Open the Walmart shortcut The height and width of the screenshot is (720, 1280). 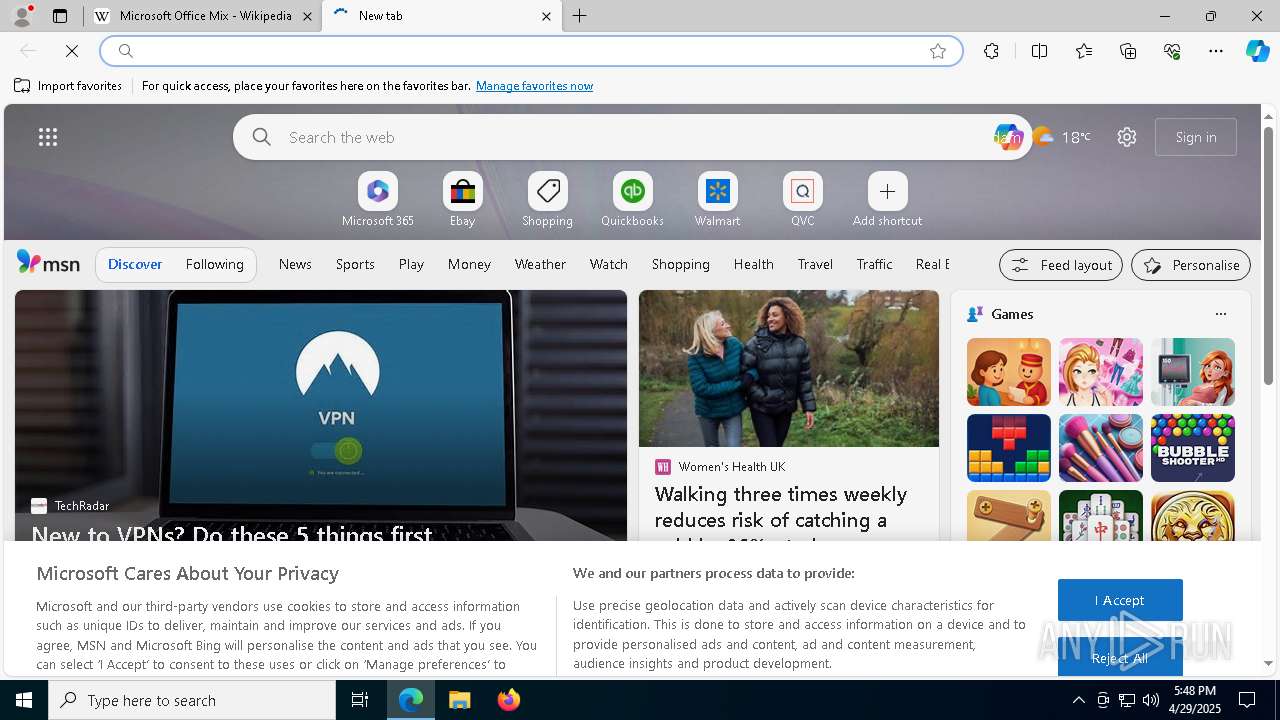[x=717, y=199]
